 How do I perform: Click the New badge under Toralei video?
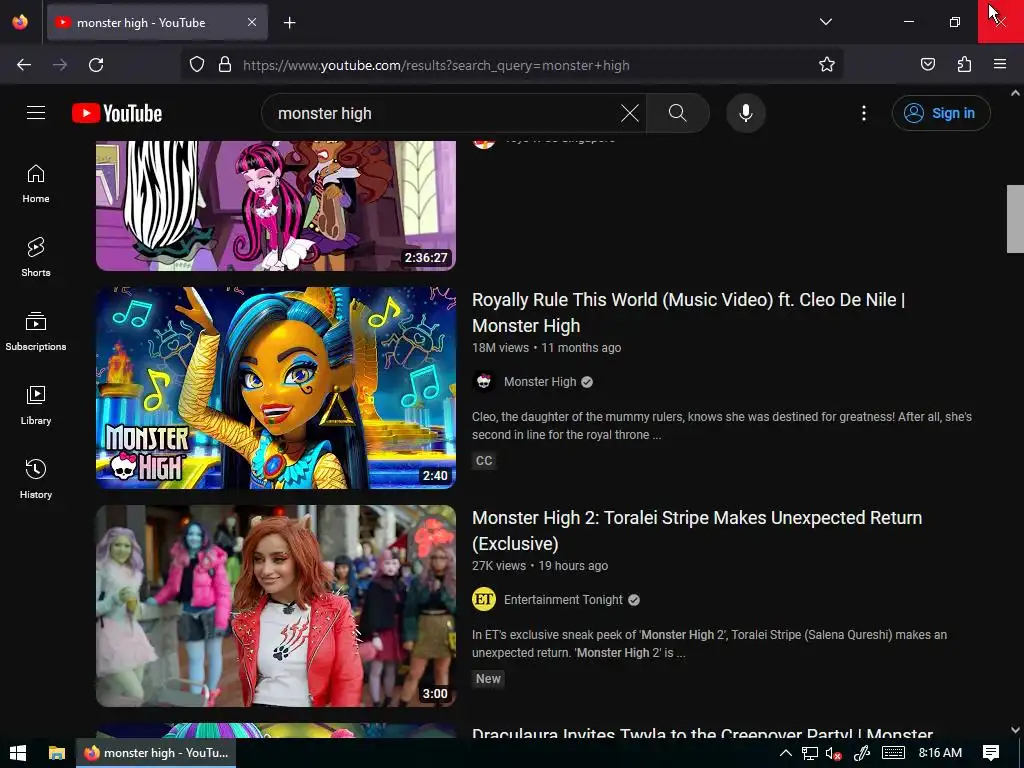[x=488, y=679]
